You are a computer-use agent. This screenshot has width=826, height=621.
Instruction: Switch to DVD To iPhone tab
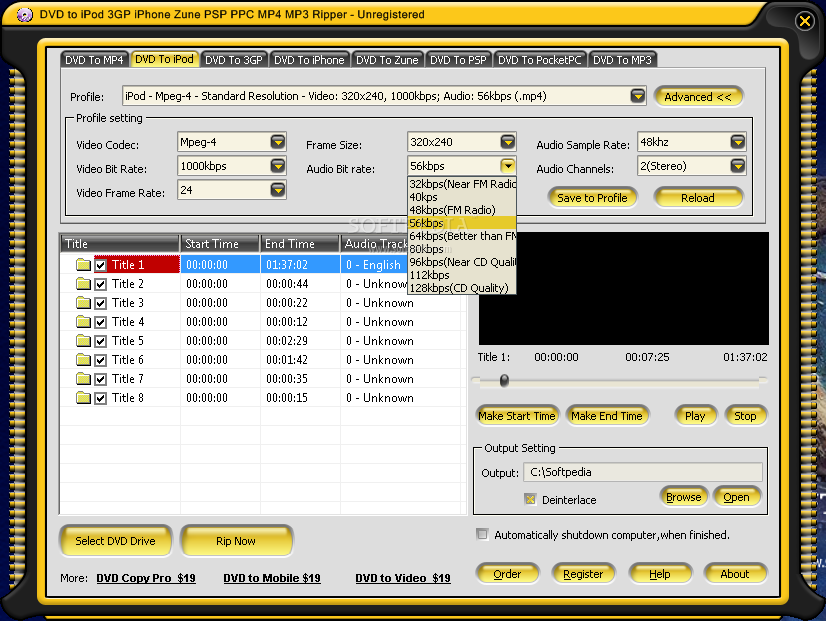pyautogui.click(x=309, y=60)
